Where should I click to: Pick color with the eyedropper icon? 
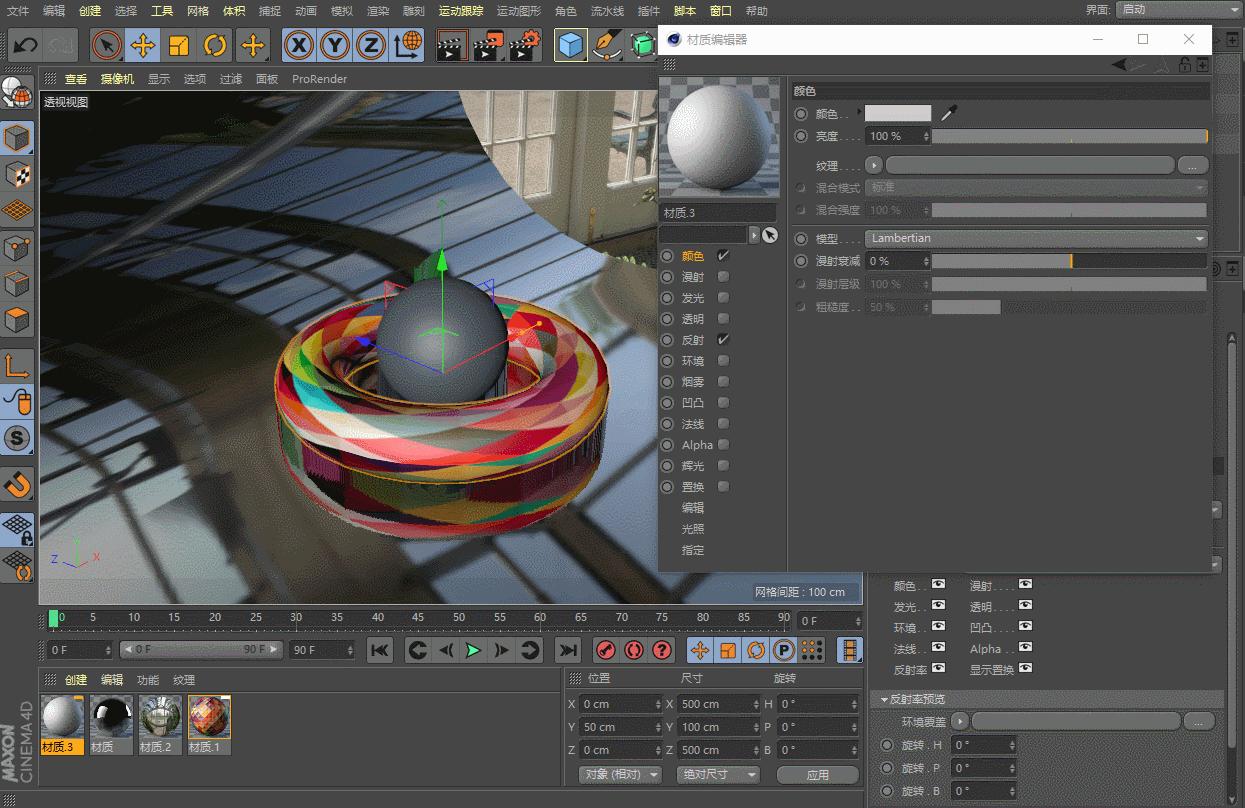tap(948, 114)
